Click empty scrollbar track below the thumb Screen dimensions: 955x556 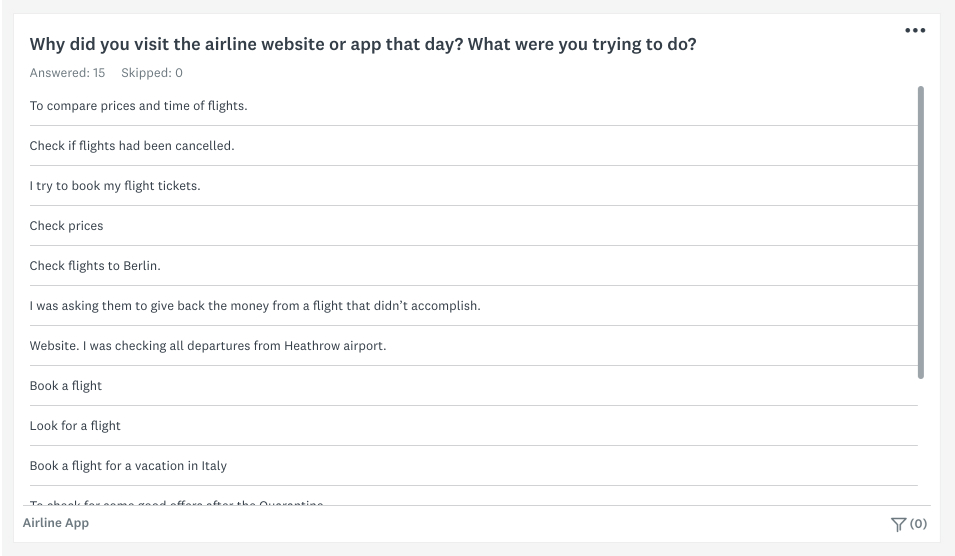(x=921, y=442)
